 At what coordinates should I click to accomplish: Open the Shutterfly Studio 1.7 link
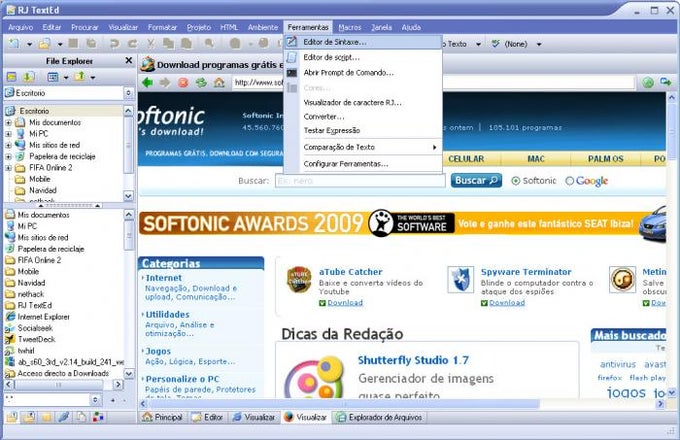pyautogui.click(x=413, y=360)
